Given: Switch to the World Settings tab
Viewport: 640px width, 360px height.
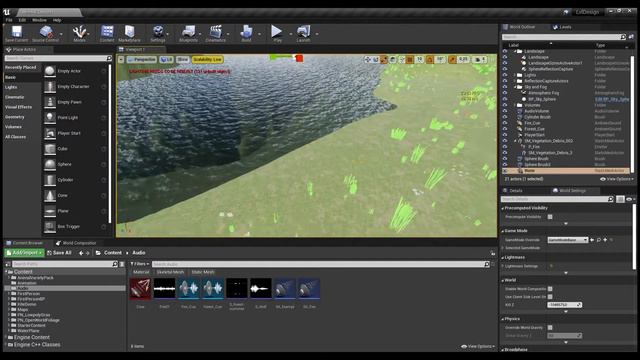Looking at the screenshot, I should click(569, 191).
